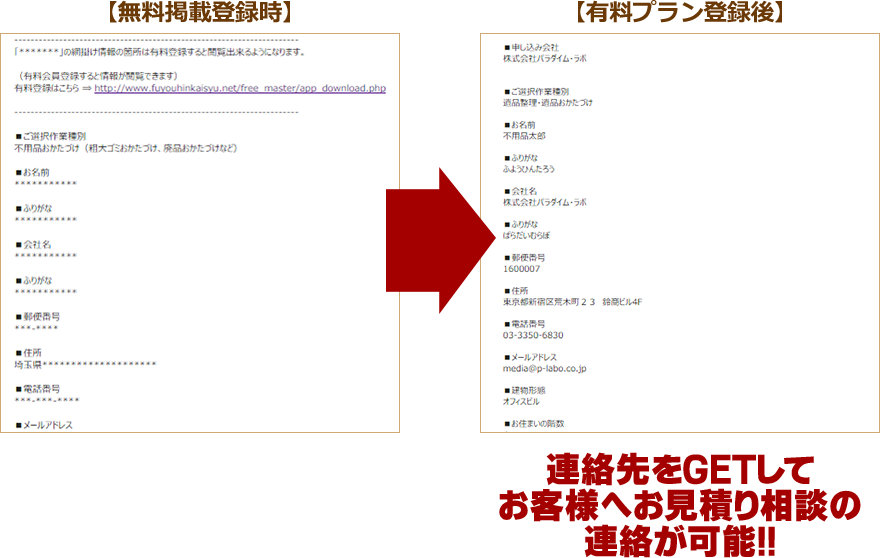Click ■メールアドレス label in paid plan panel
The width and height of the screenshot is (880, 558).
tap(530, 357)
